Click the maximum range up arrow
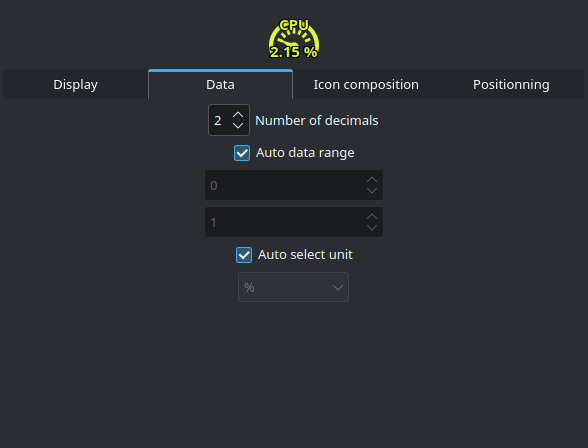 click(372, 217)
